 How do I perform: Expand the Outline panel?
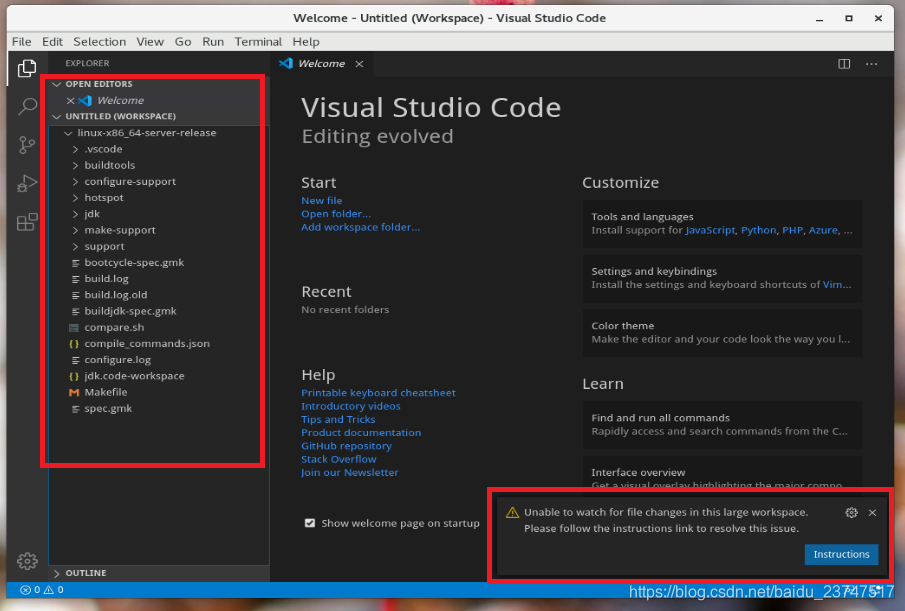tap(85, 573)
